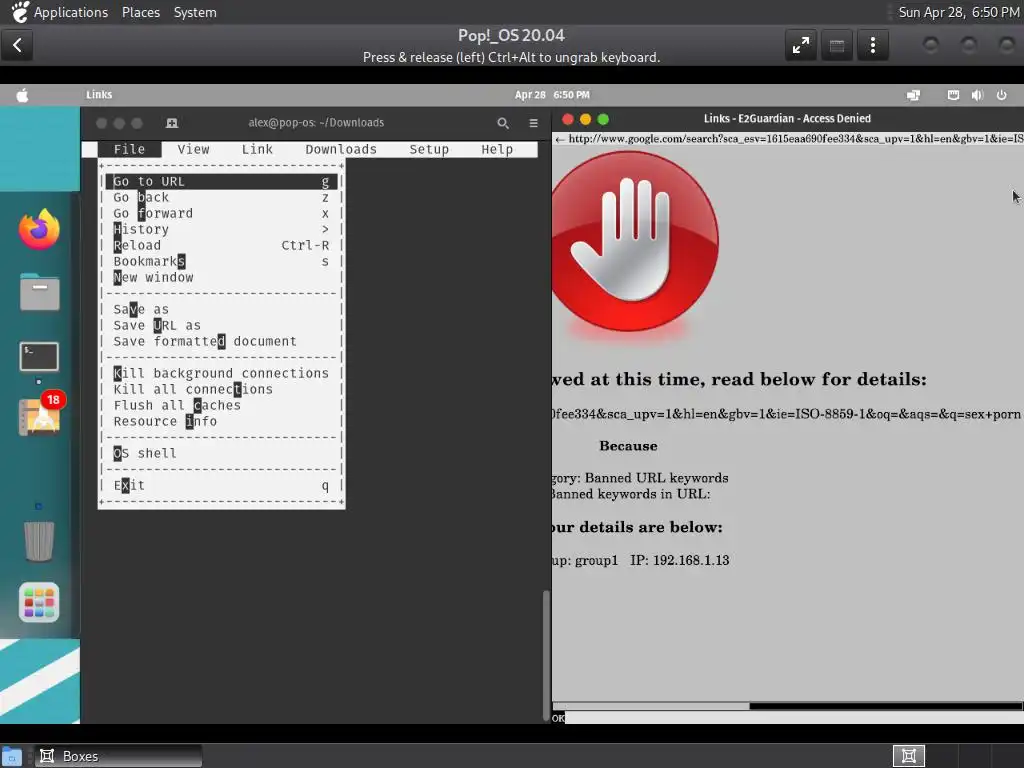
Task: Open the View menu in Links
Action: coord(193,150)
